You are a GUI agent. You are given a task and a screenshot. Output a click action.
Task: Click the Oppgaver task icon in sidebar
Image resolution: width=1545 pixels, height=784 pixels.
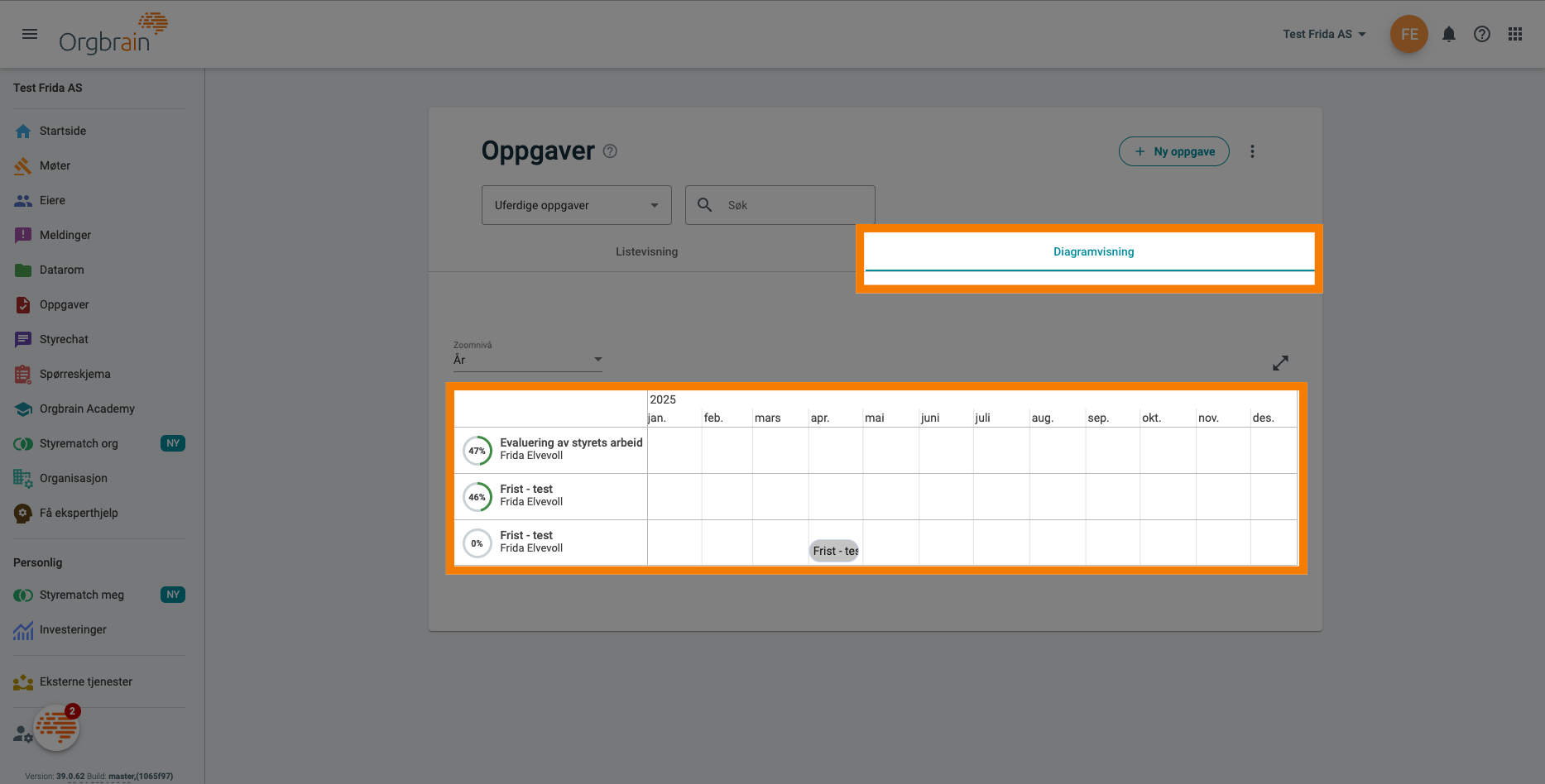(x=23, y=304)
